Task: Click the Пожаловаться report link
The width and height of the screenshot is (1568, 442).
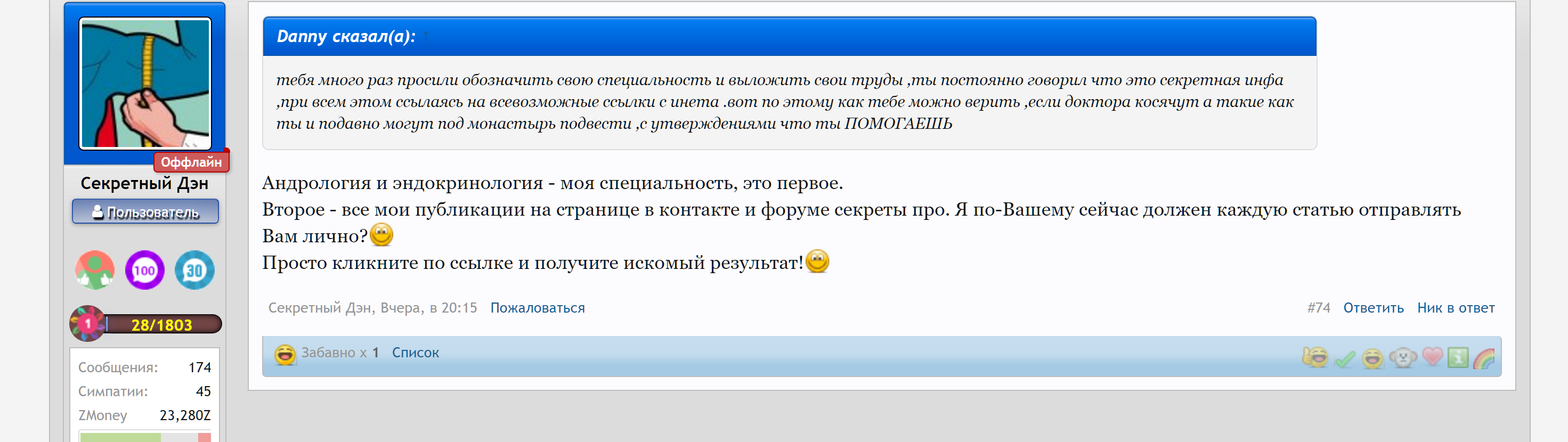Action: pos(537,308)
